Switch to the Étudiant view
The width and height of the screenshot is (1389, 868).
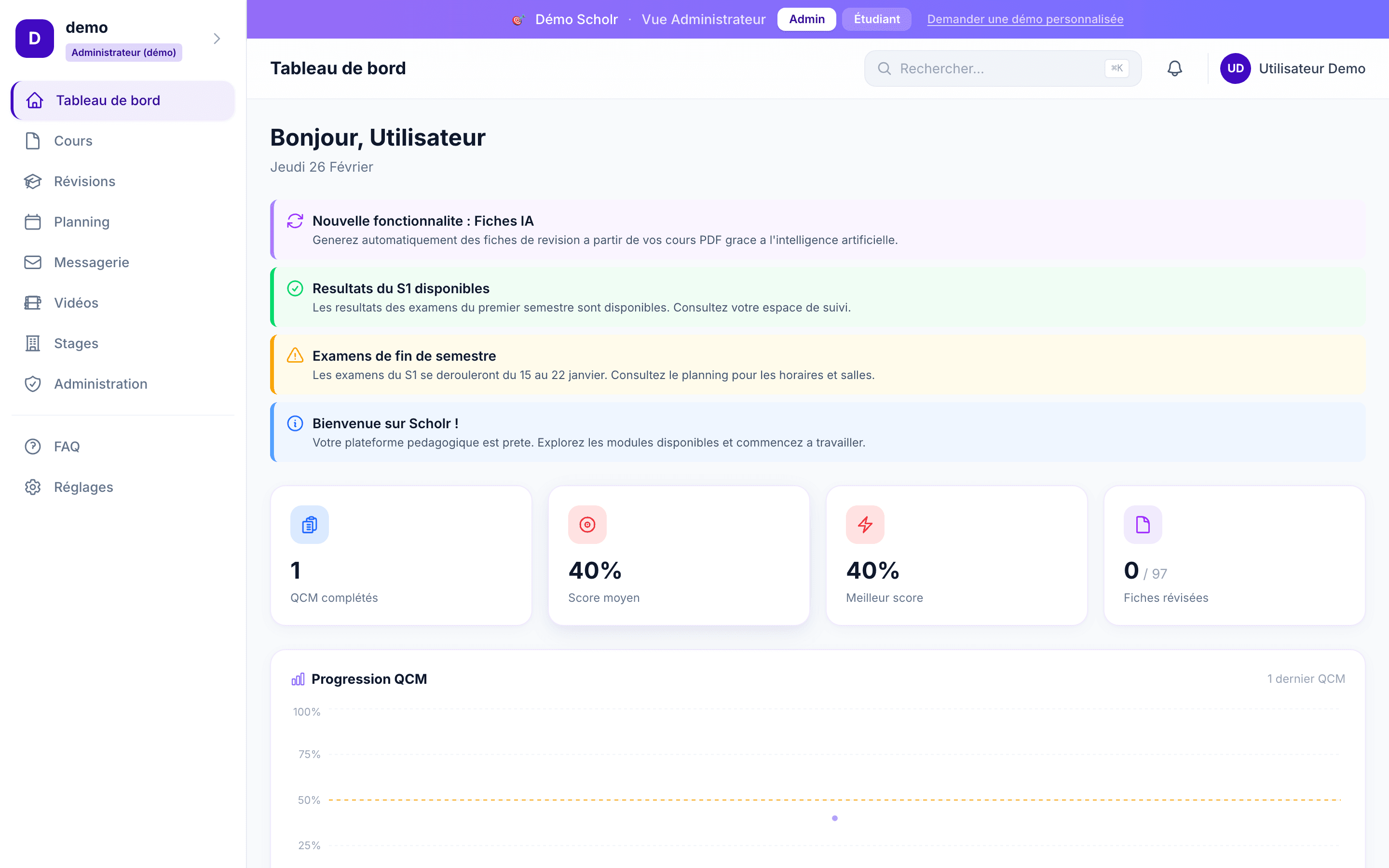pyautogui.click(x=876, y=19)
